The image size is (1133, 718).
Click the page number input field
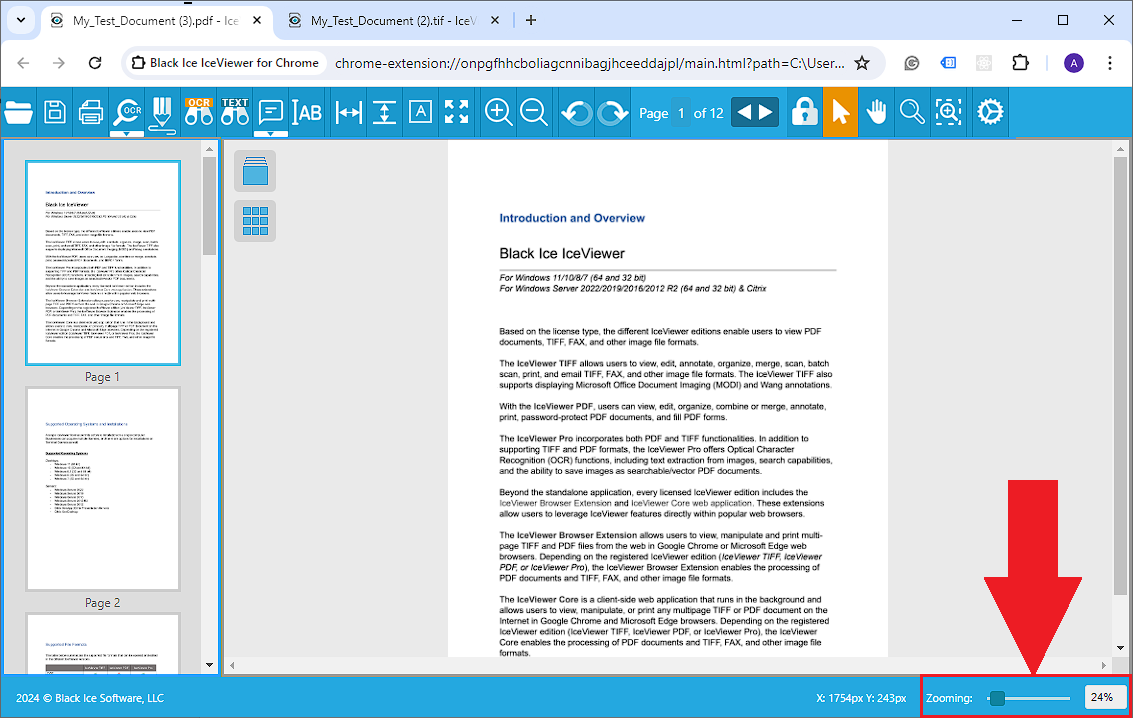(x=680, y=113)
